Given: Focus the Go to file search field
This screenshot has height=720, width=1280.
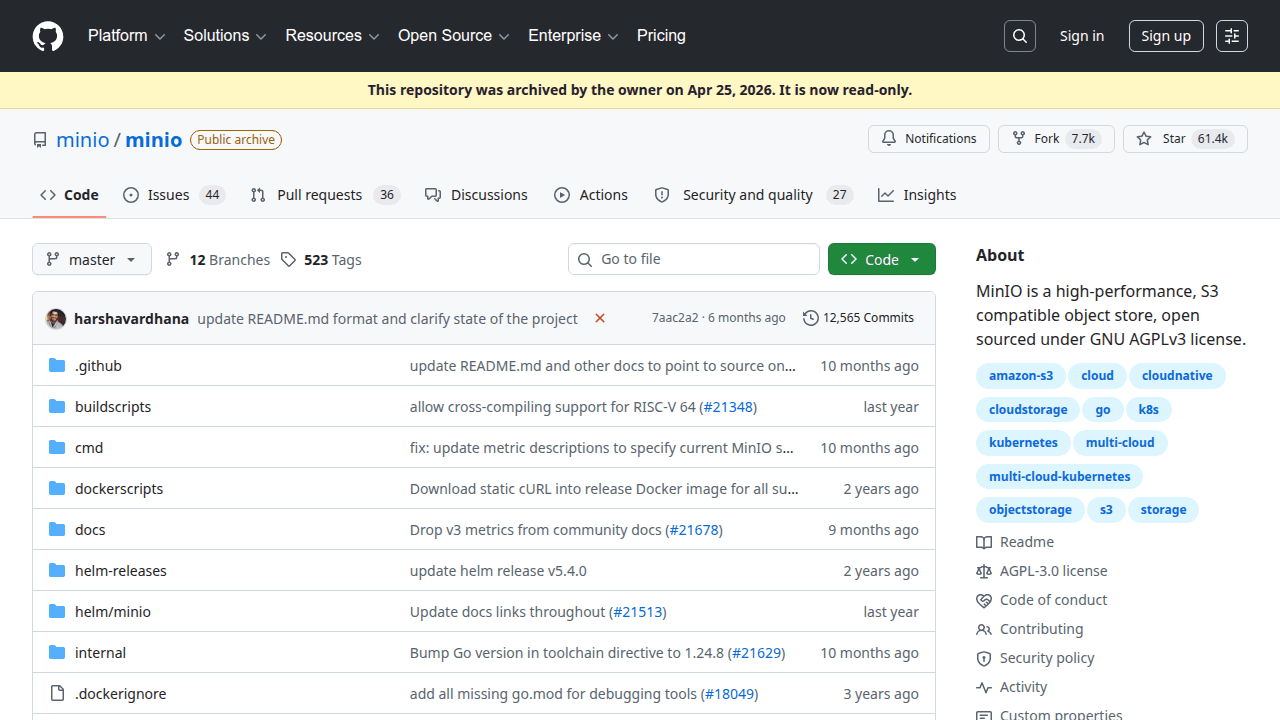Looking at the screenshot, I should pos(694,259).
